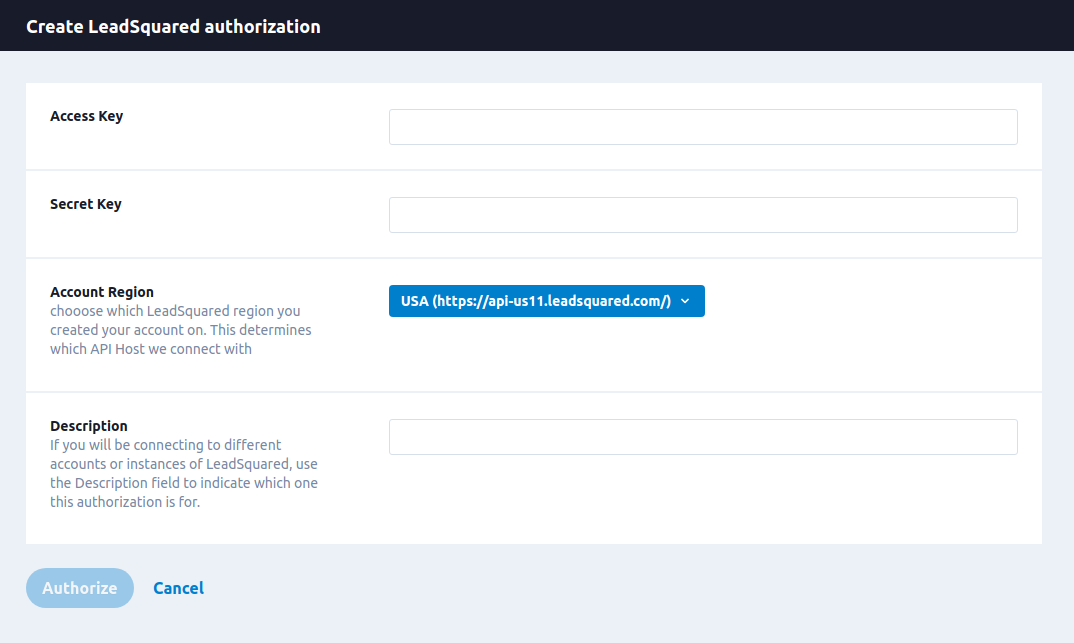Click the Account Region label
1074x643 pixels.
coord(101,292)
